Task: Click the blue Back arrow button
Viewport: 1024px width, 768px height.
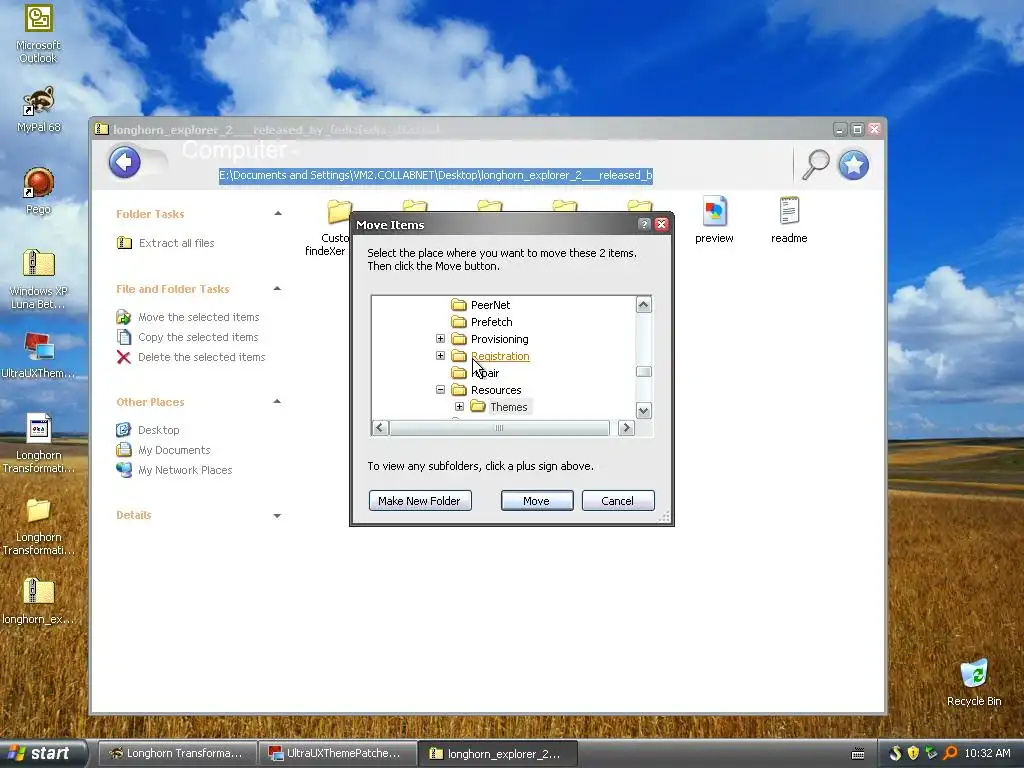Action: pos(125,162)
